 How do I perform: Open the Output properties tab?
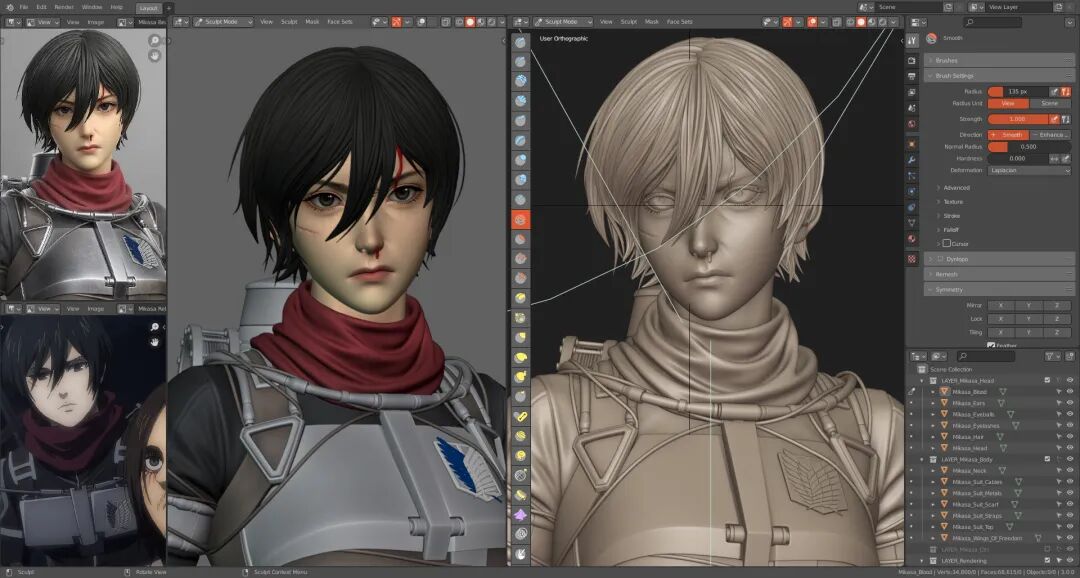click(912, 76)
